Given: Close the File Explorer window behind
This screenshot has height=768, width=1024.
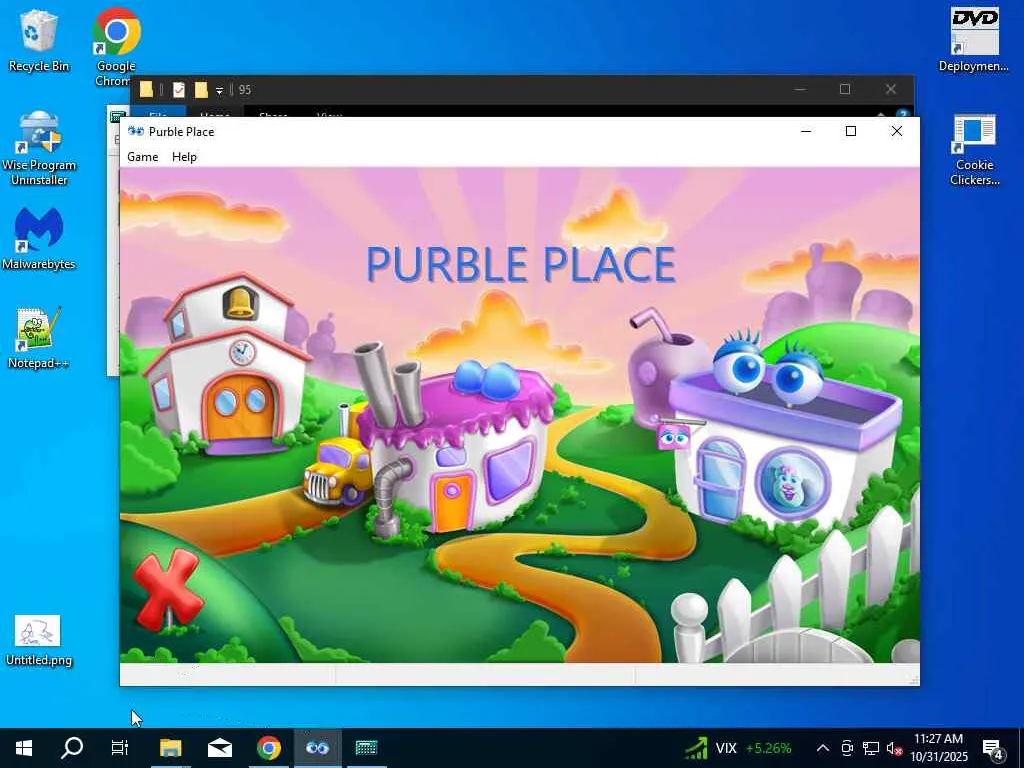Looking at the screenshot, I should tap(890, 89).
